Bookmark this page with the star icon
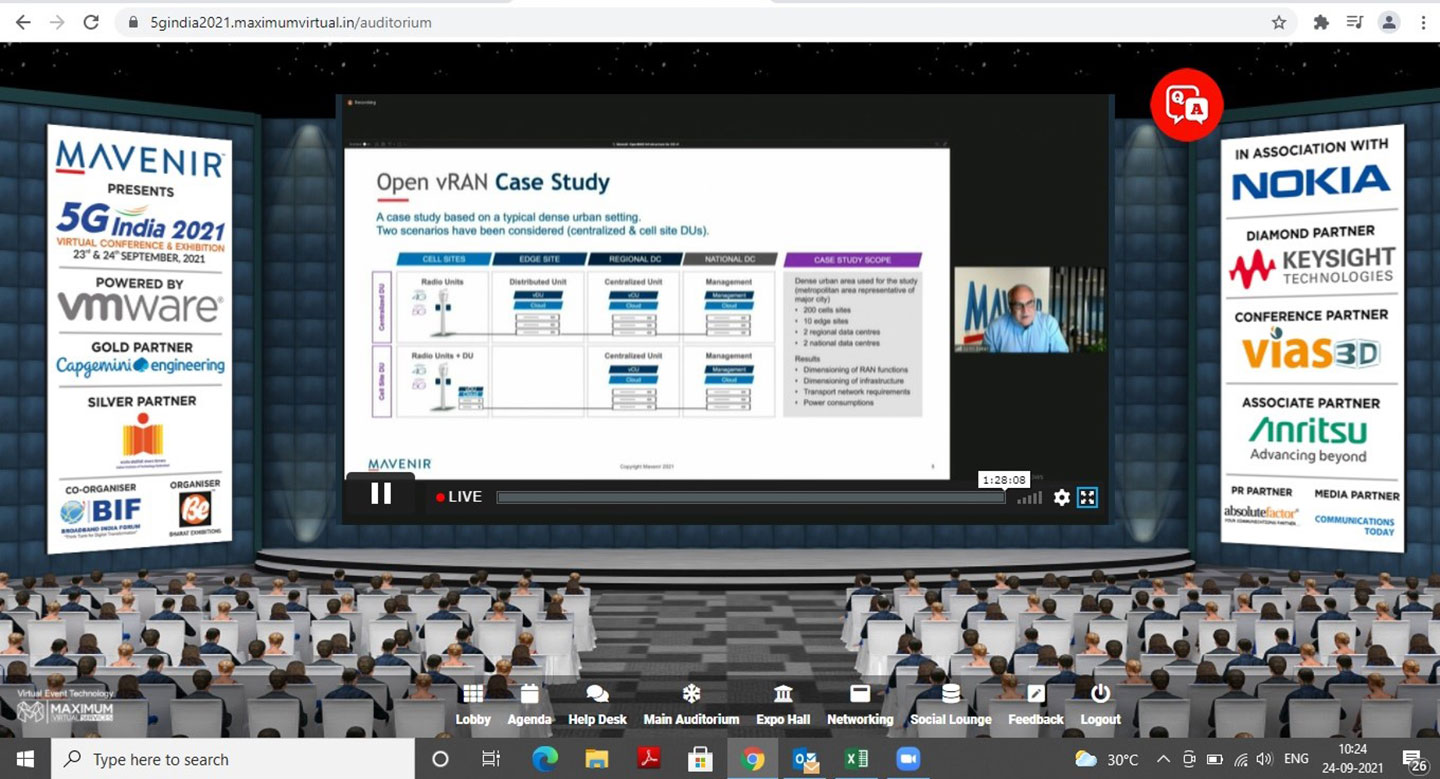Image resolution: width=1440 pixels, height=779 pixels. click(x=1279, y=22)
